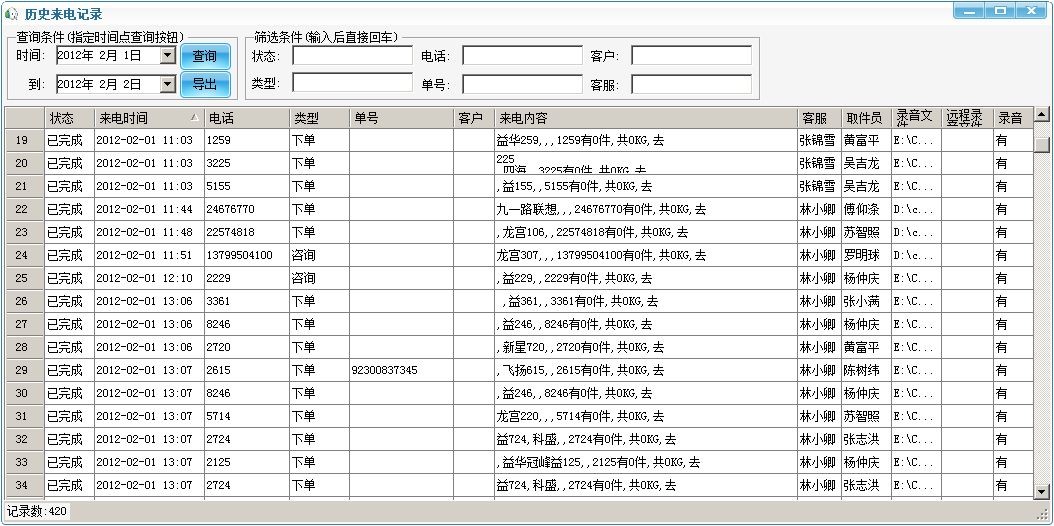
Task: Click 取件员 cell 张小满
Action: pos(866,301)
